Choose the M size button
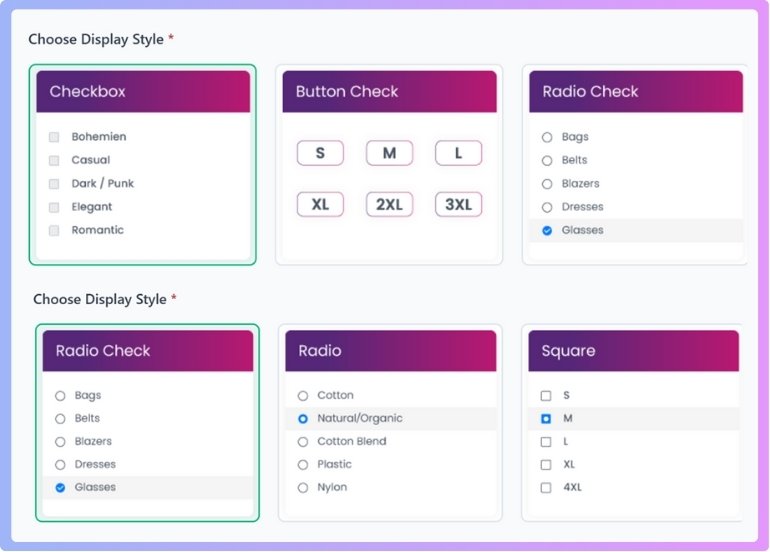 pyautogui.click(x=389, y=153)
